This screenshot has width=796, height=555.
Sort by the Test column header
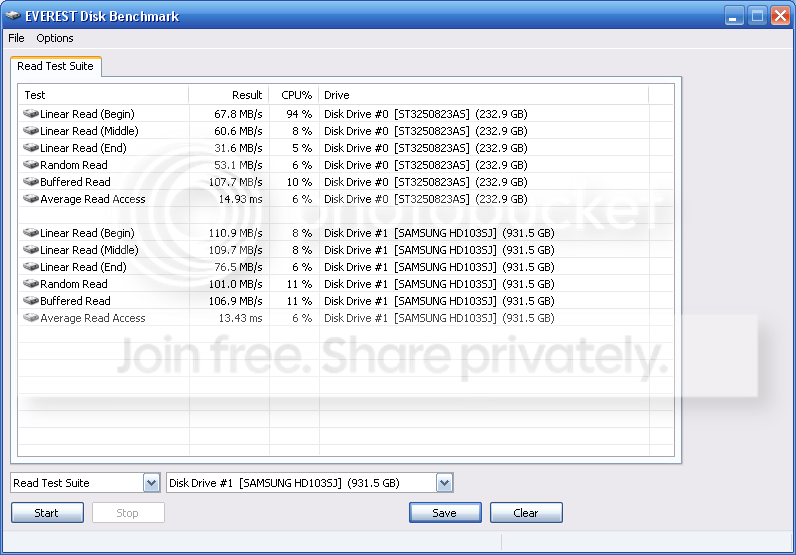(x=104, y=95)
